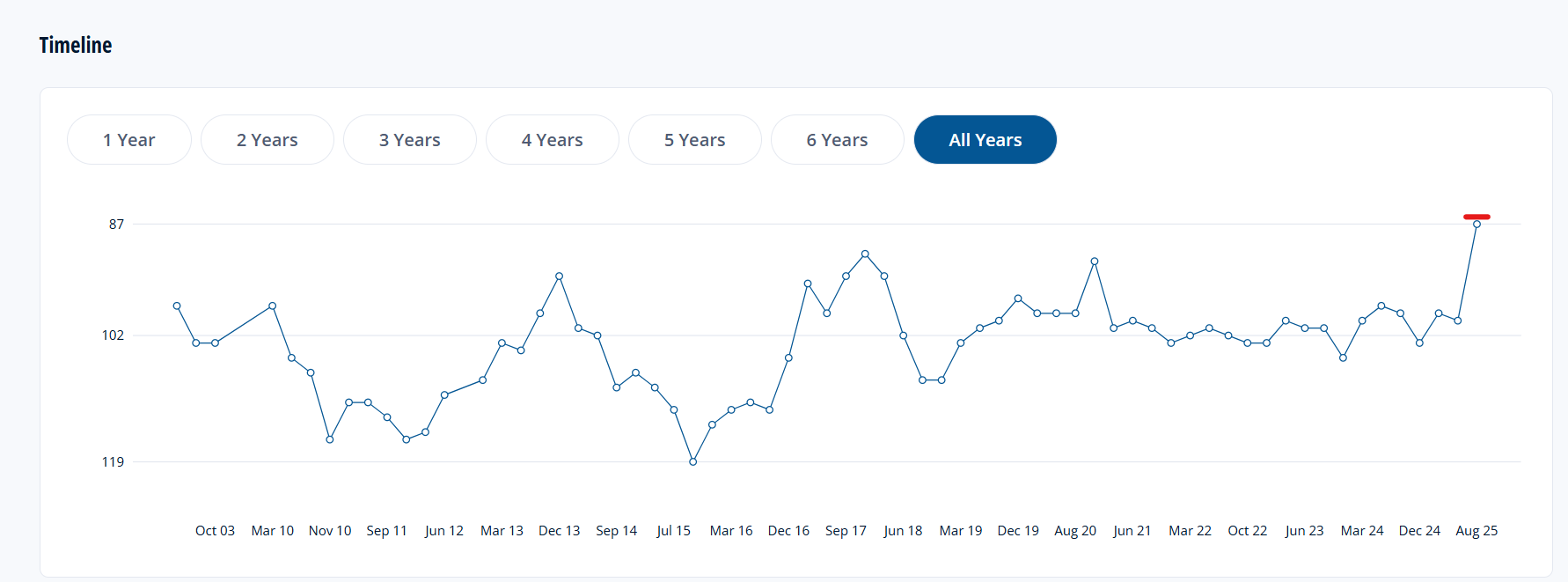Click the Oct 03 x-axis label
1568x582 pixels.
(215, 531)
